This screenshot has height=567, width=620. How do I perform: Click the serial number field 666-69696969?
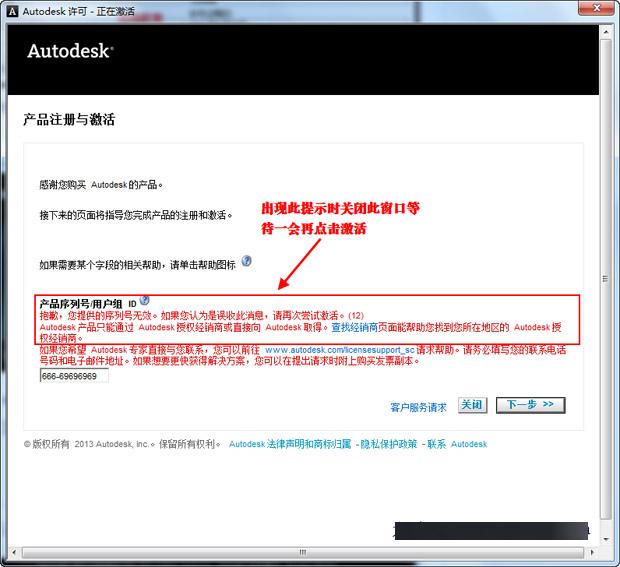(x=74, y=376)
